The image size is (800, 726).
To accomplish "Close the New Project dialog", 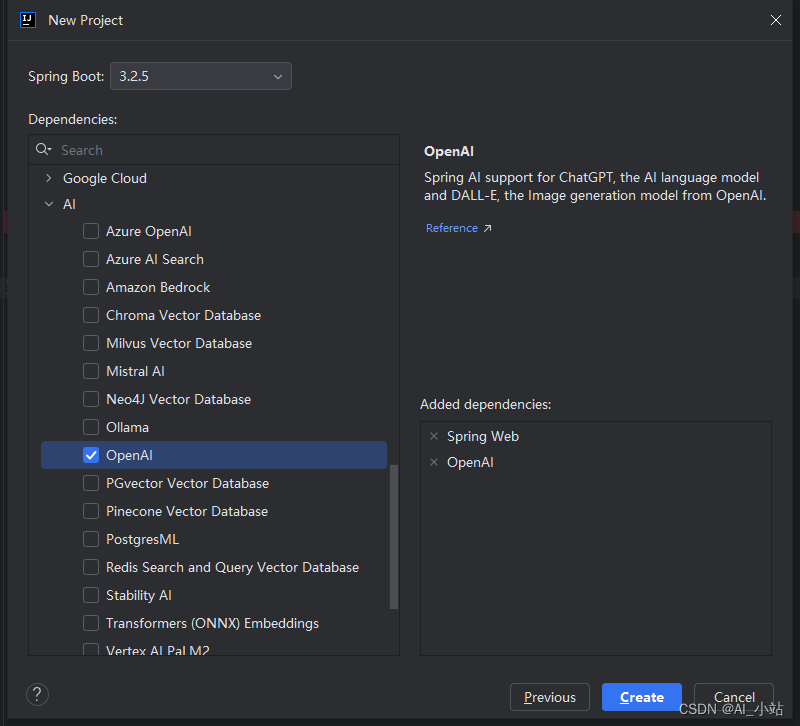I will (x=776, y=20).
